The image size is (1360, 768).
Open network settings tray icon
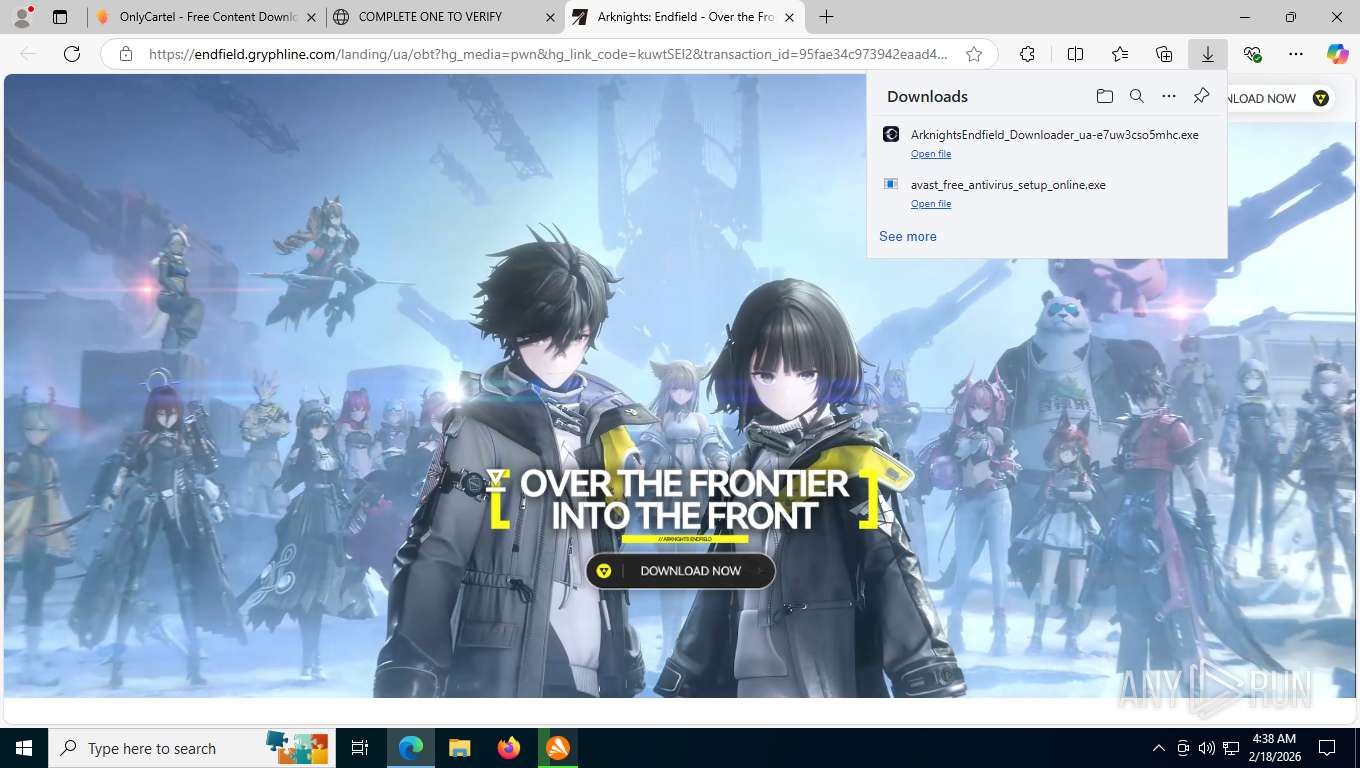(1232, 748)
